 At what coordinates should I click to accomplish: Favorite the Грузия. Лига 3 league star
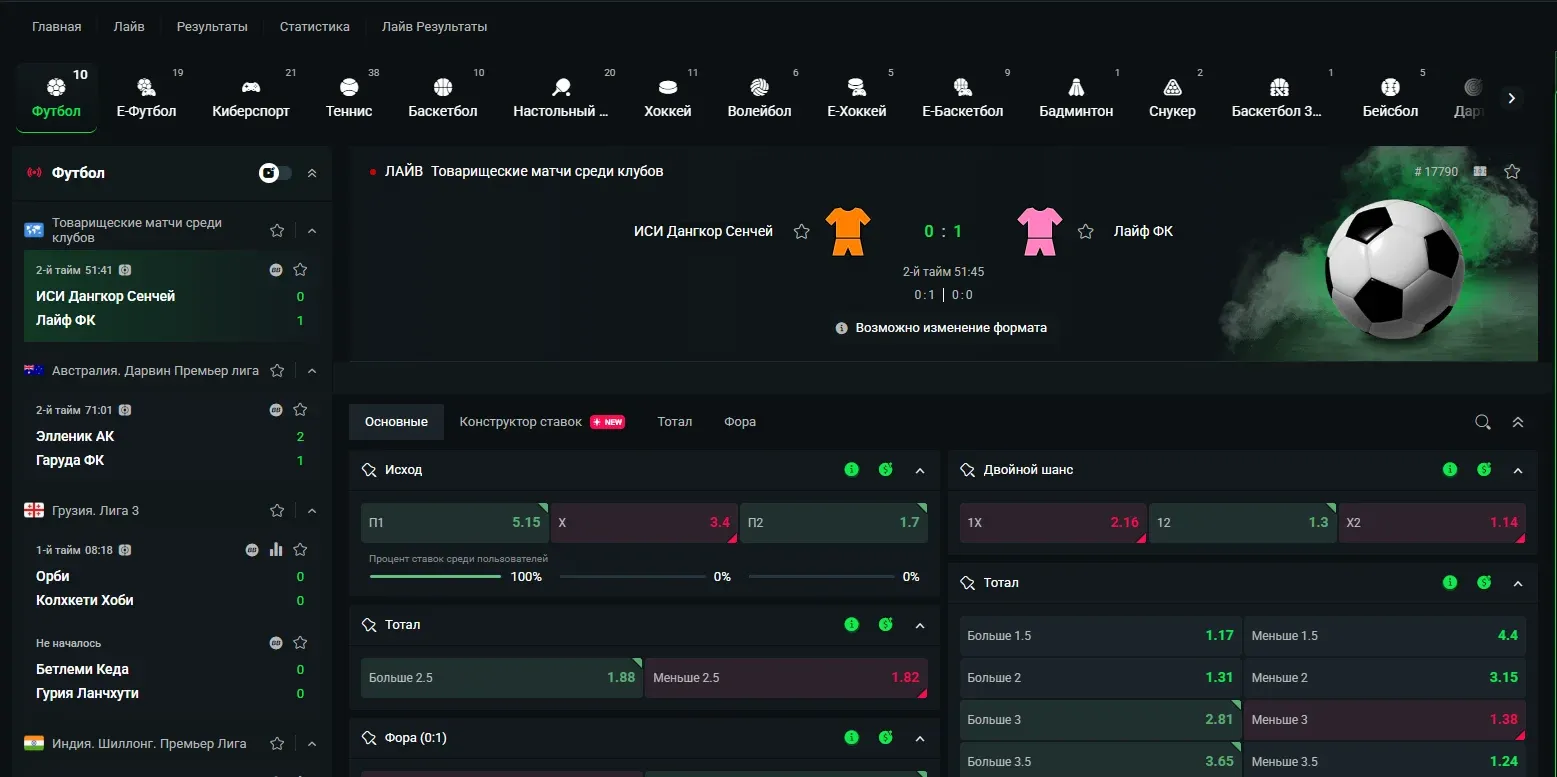click(x=277, y=511)
